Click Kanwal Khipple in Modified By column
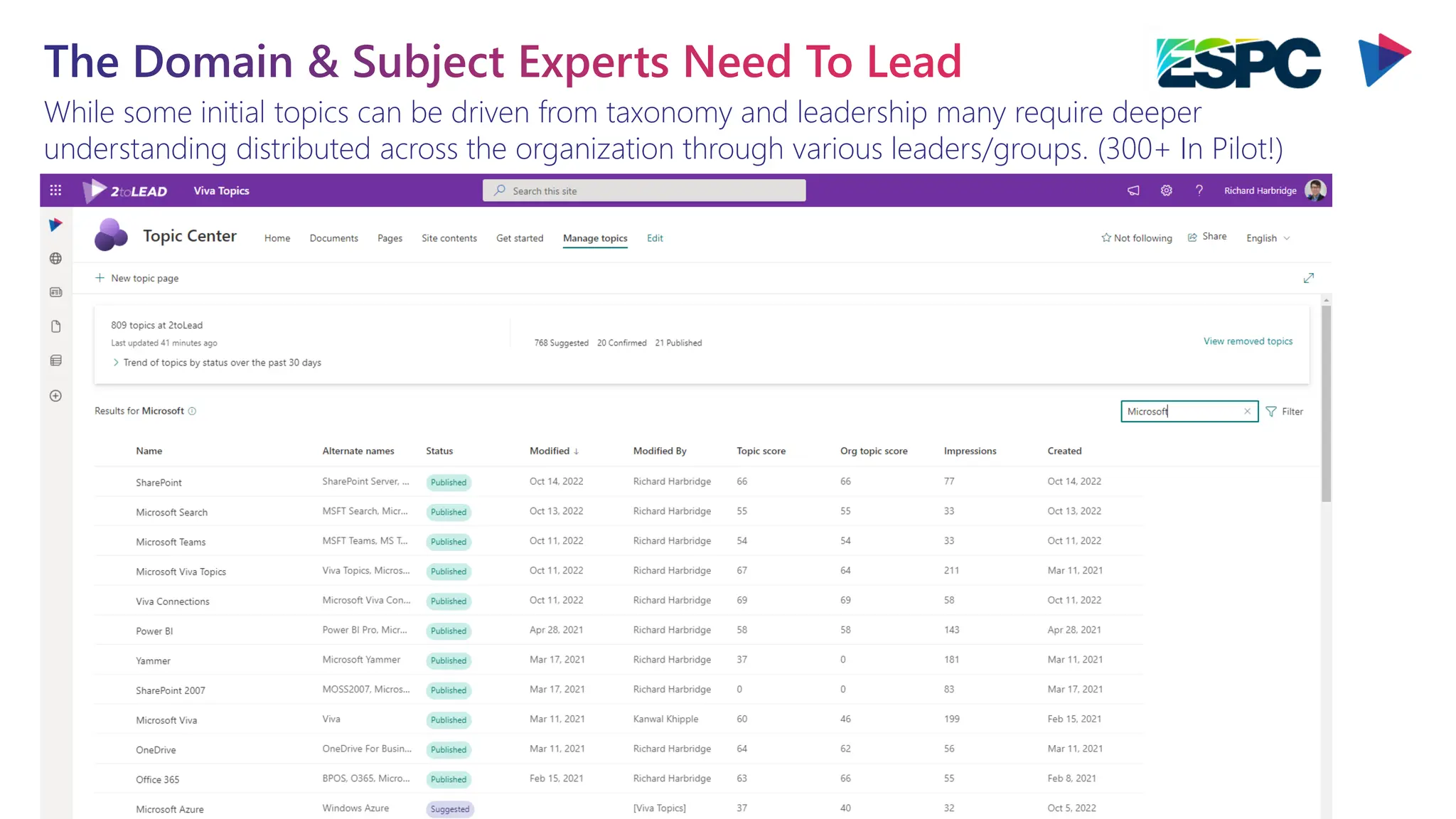 click(665, 719)
